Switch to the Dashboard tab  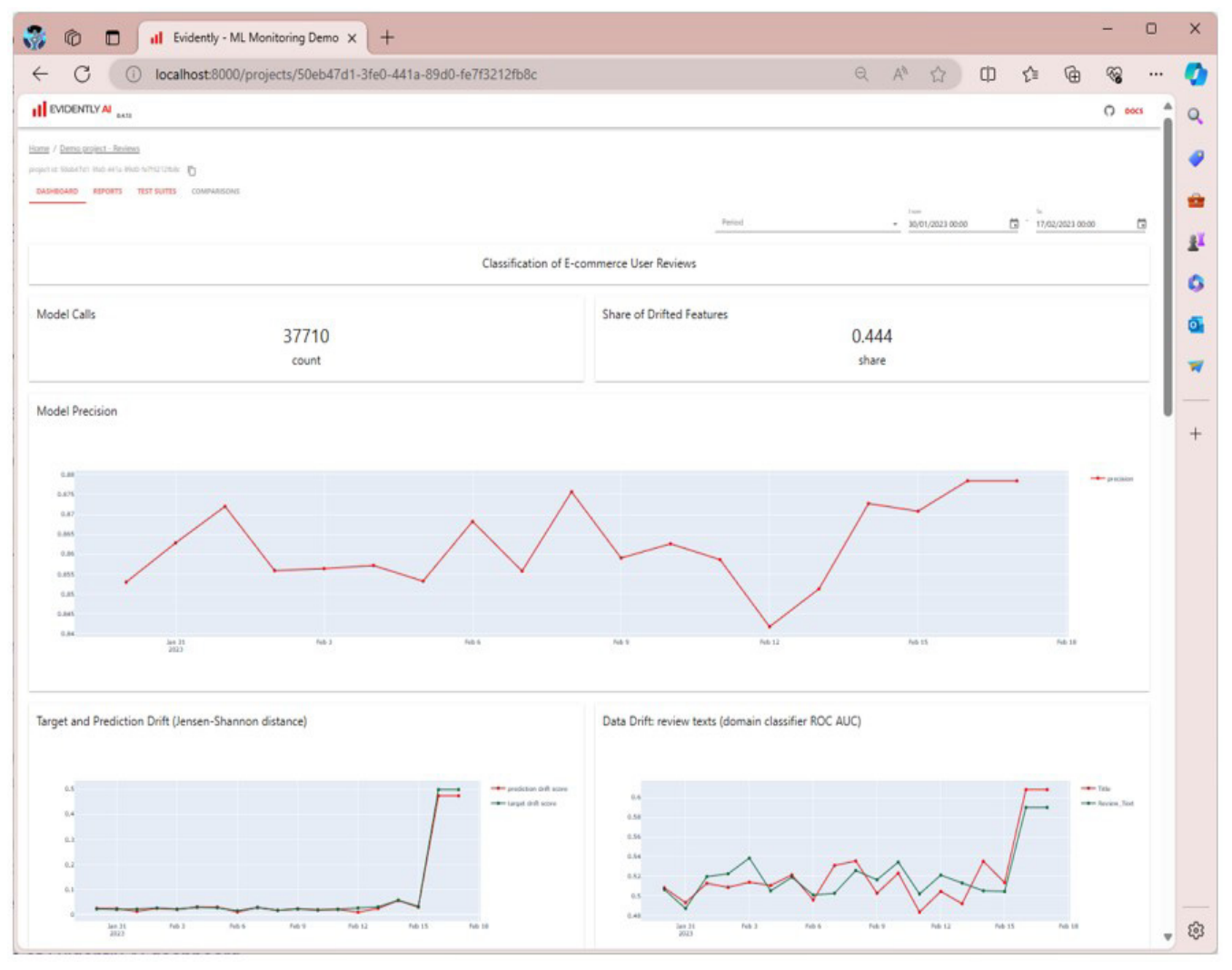pos(57,192)
